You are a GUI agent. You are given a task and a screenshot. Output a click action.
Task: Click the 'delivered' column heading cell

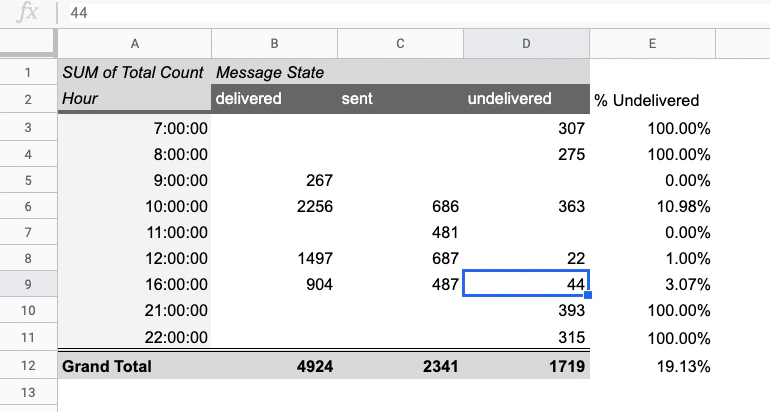[275, 99]
